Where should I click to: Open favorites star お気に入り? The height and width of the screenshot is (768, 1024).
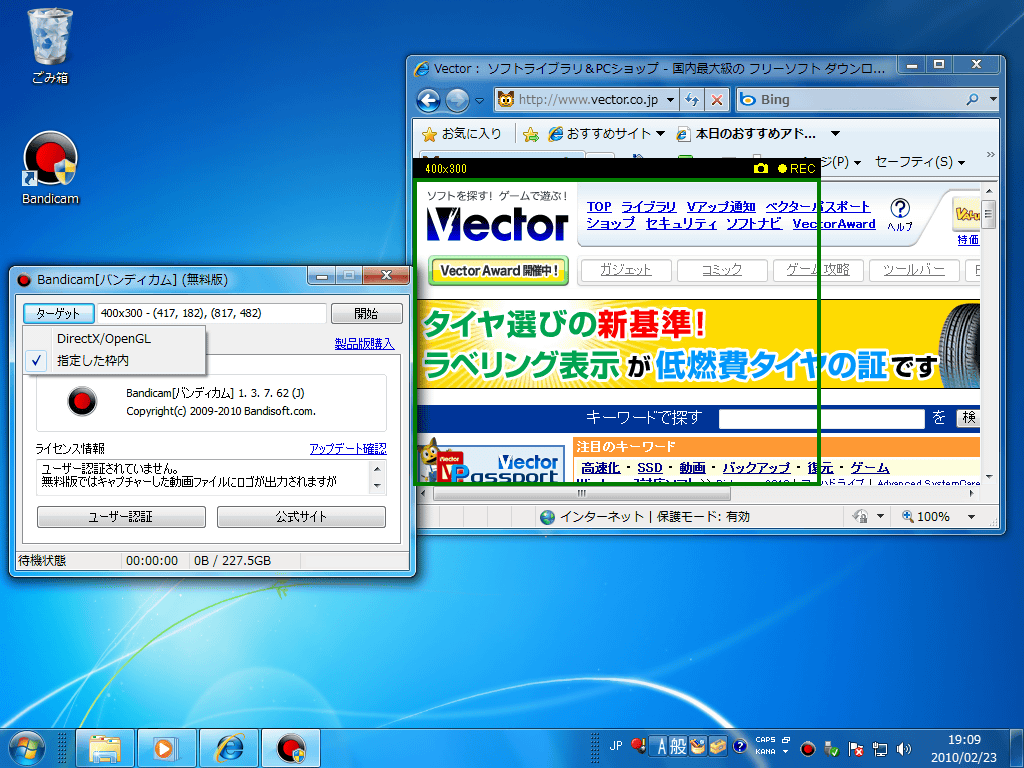point(462,134)
